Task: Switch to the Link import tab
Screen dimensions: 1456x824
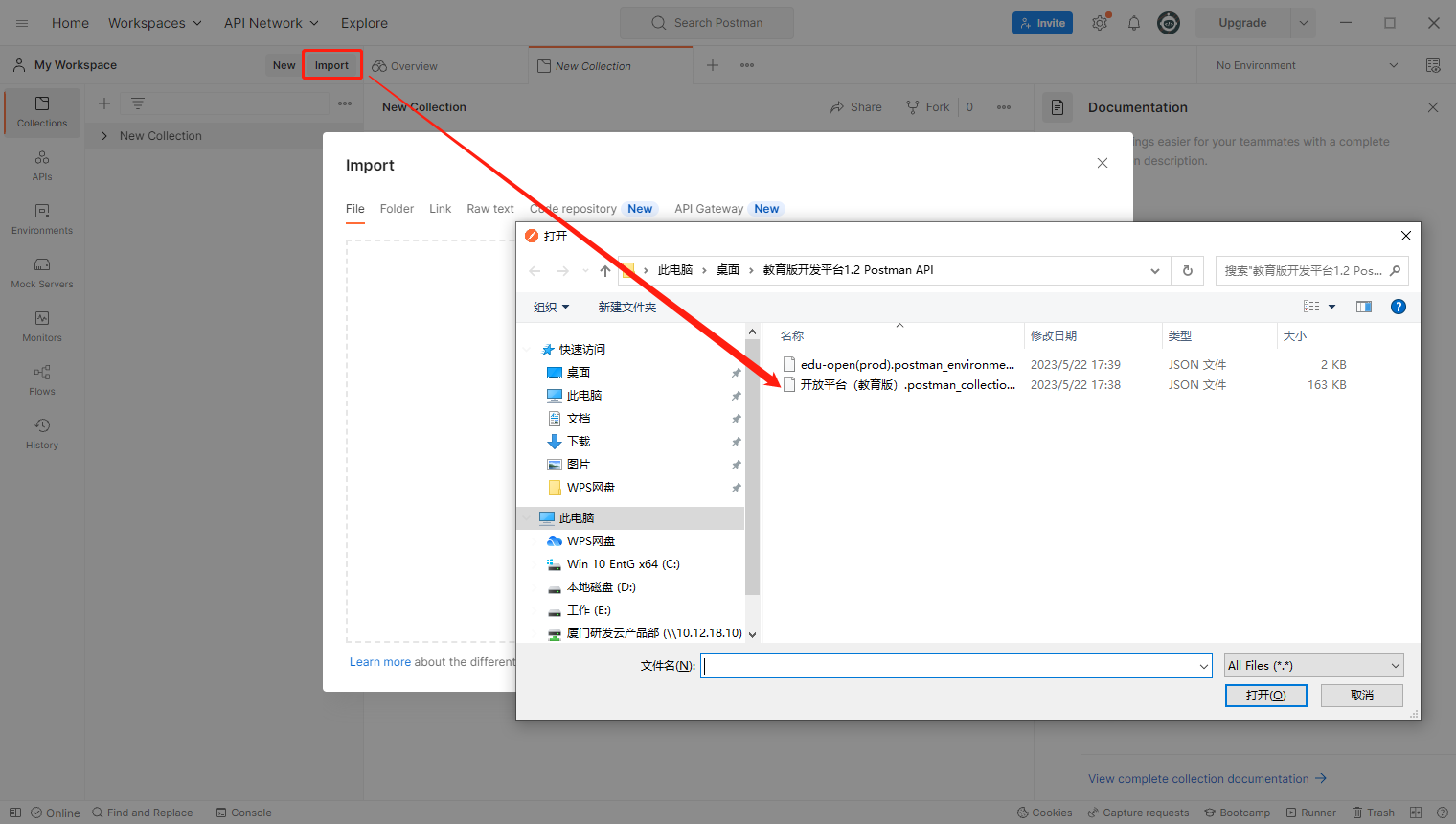Action: [x=440, y=209]
